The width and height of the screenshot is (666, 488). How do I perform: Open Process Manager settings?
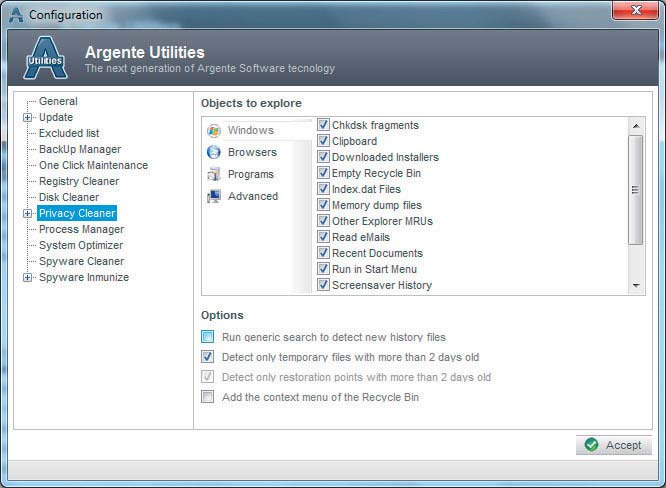point(82,229)
